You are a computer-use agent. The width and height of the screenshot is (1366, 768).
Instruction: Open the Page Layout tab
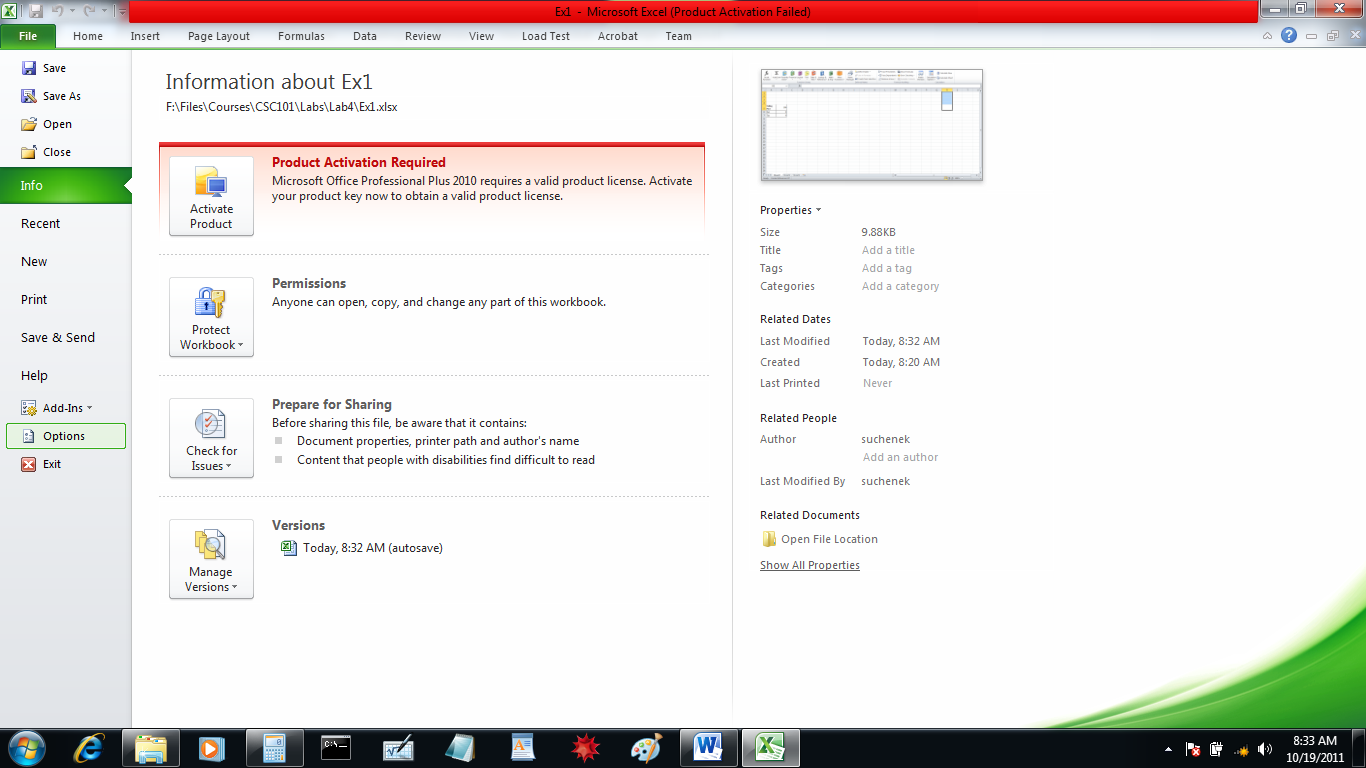tap(219, 36)
